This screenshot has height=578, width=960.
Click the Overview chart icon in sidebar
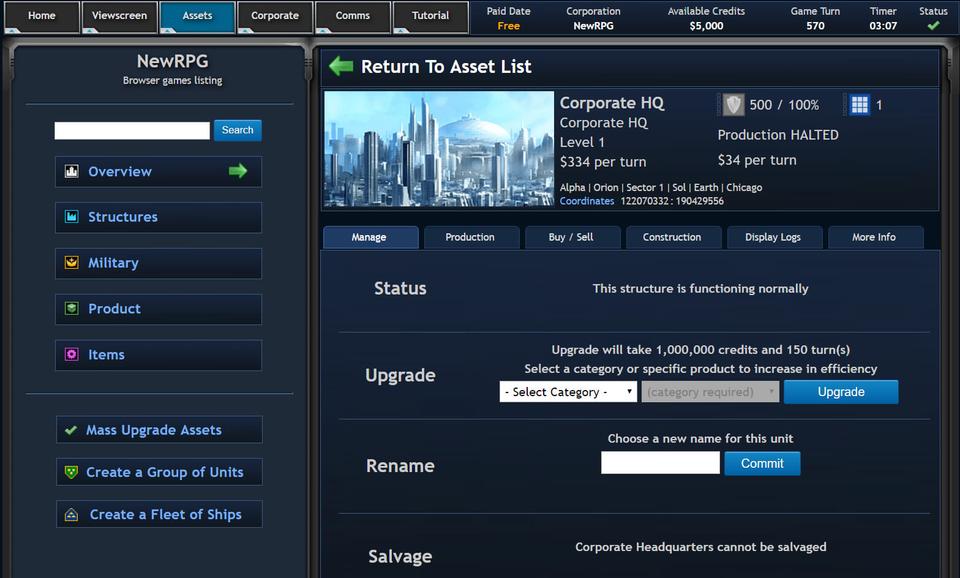click(72, 172)
